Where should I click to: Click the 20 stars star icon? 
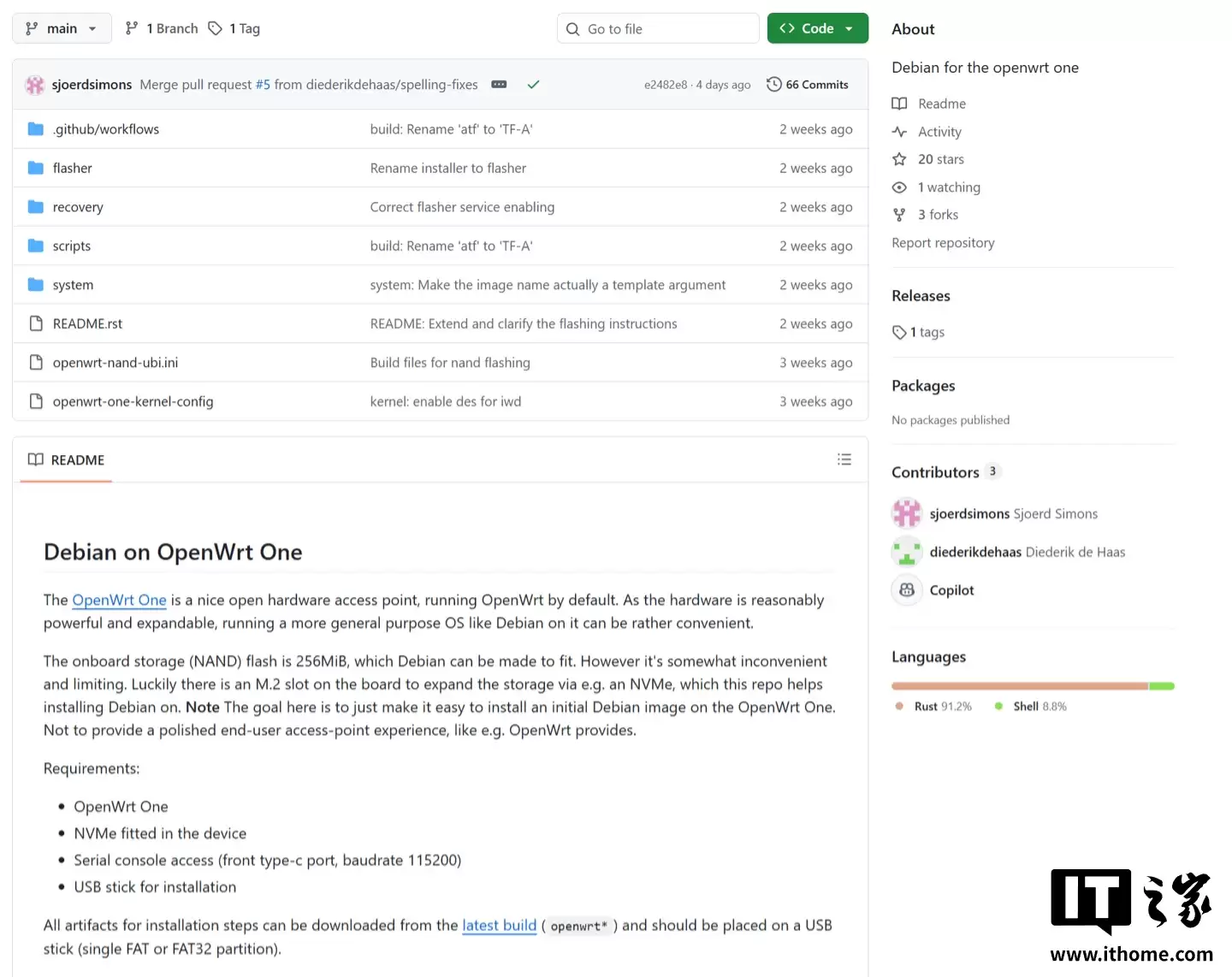point(899,159)
